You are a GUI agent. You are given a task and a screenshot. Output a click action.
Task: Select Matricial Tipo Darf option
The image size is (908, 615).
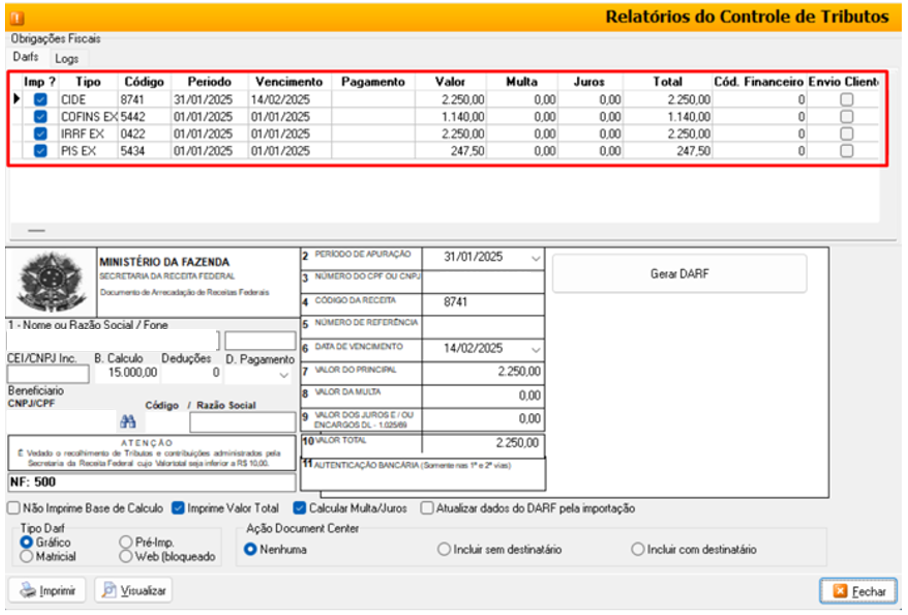pos(26,557)
